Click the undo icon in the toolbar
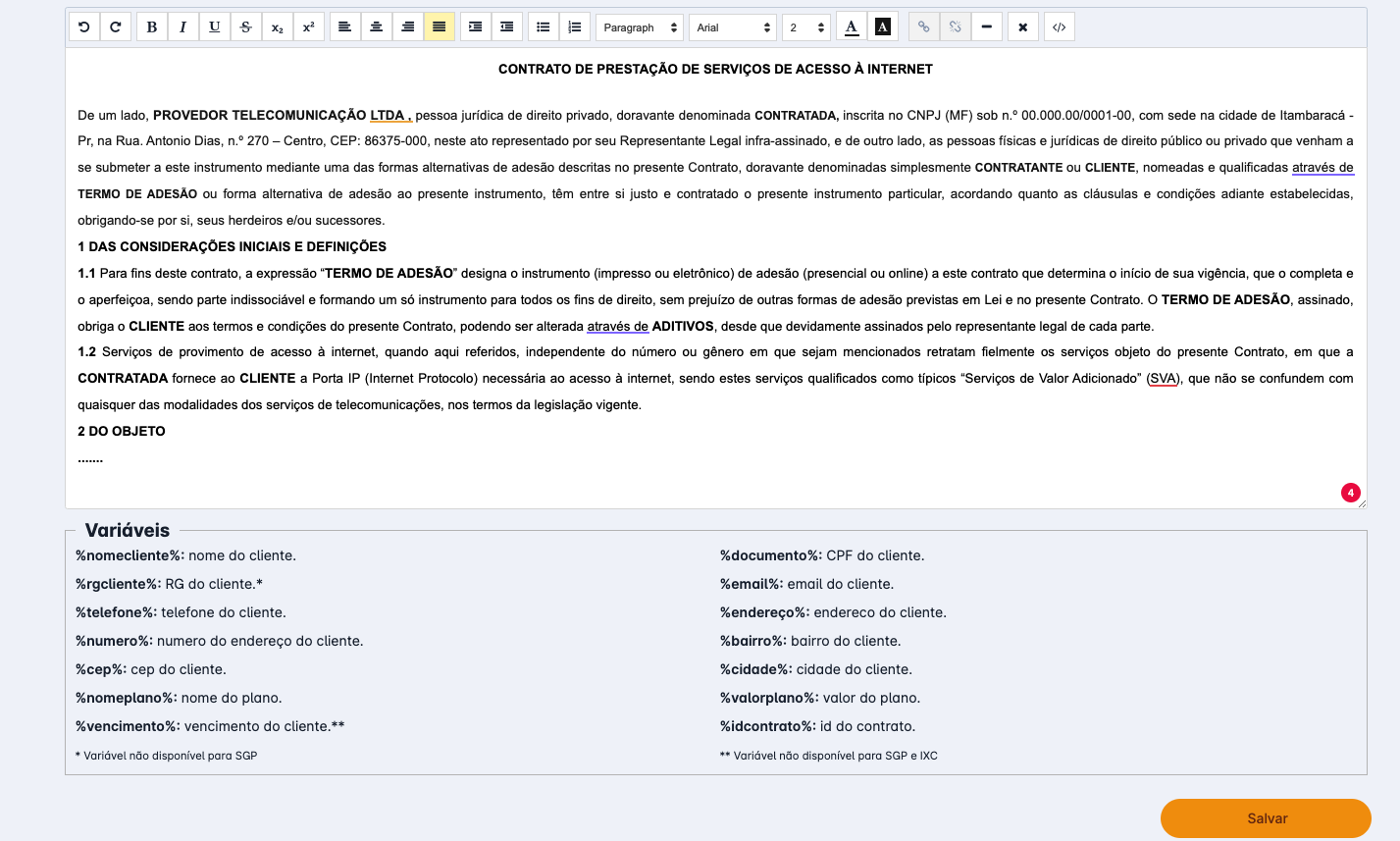The height and width of the screenshot is (841, 1400). click(x=84, y=27)
